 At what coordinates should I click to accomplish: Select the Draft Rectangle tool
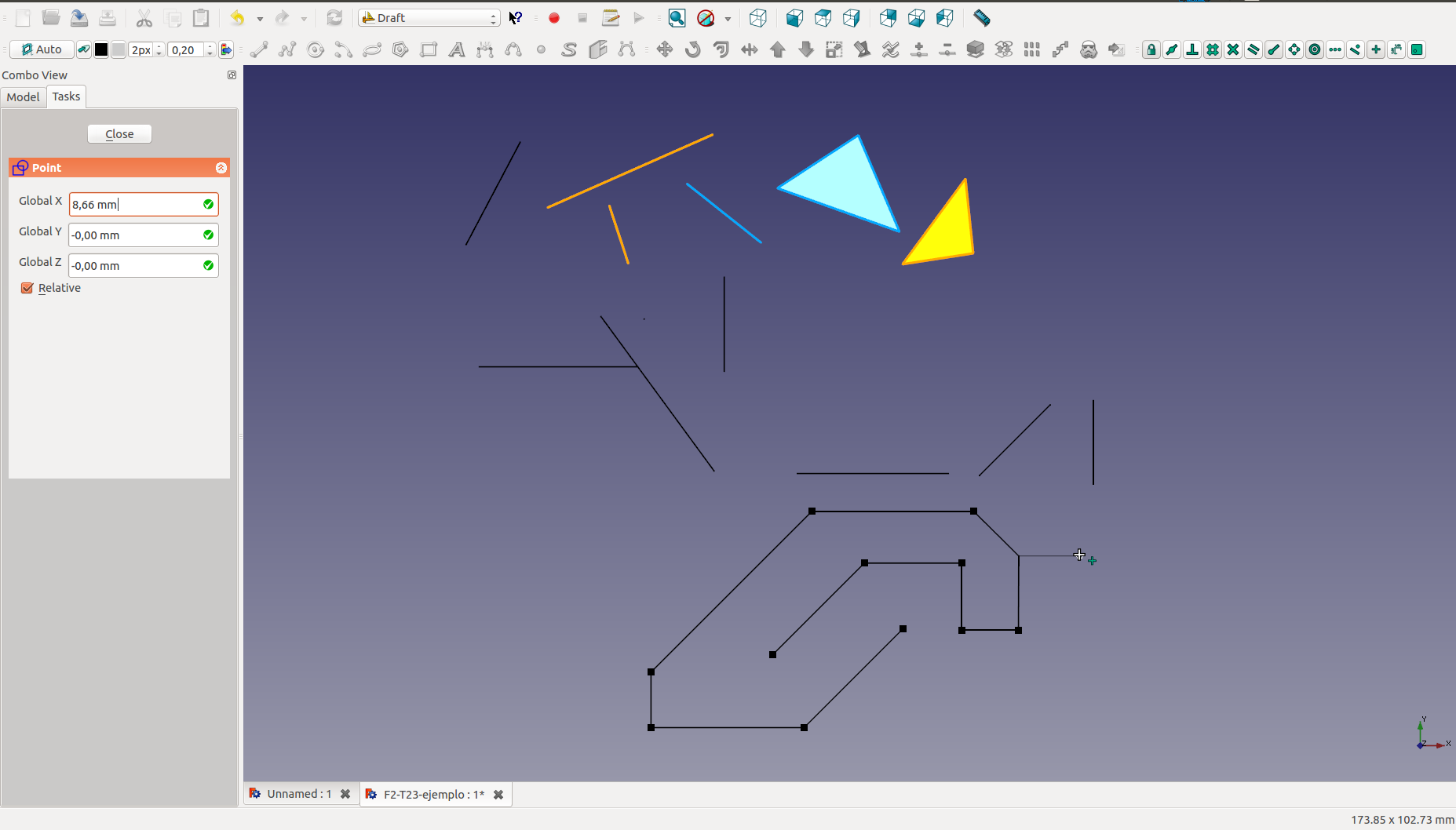click(x=429, y=50)
